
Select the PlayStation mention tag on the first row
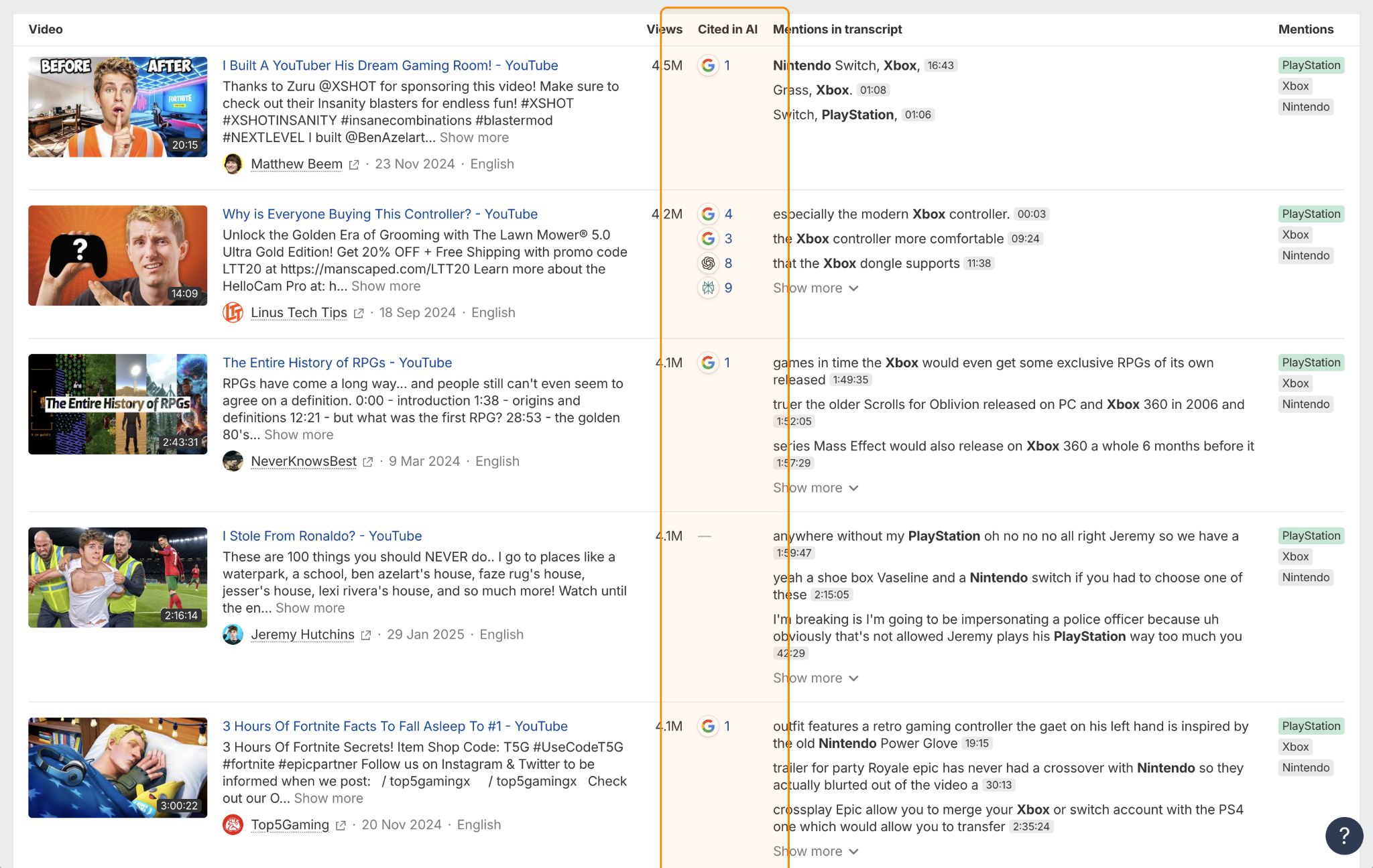click(x=1310, y=65)
